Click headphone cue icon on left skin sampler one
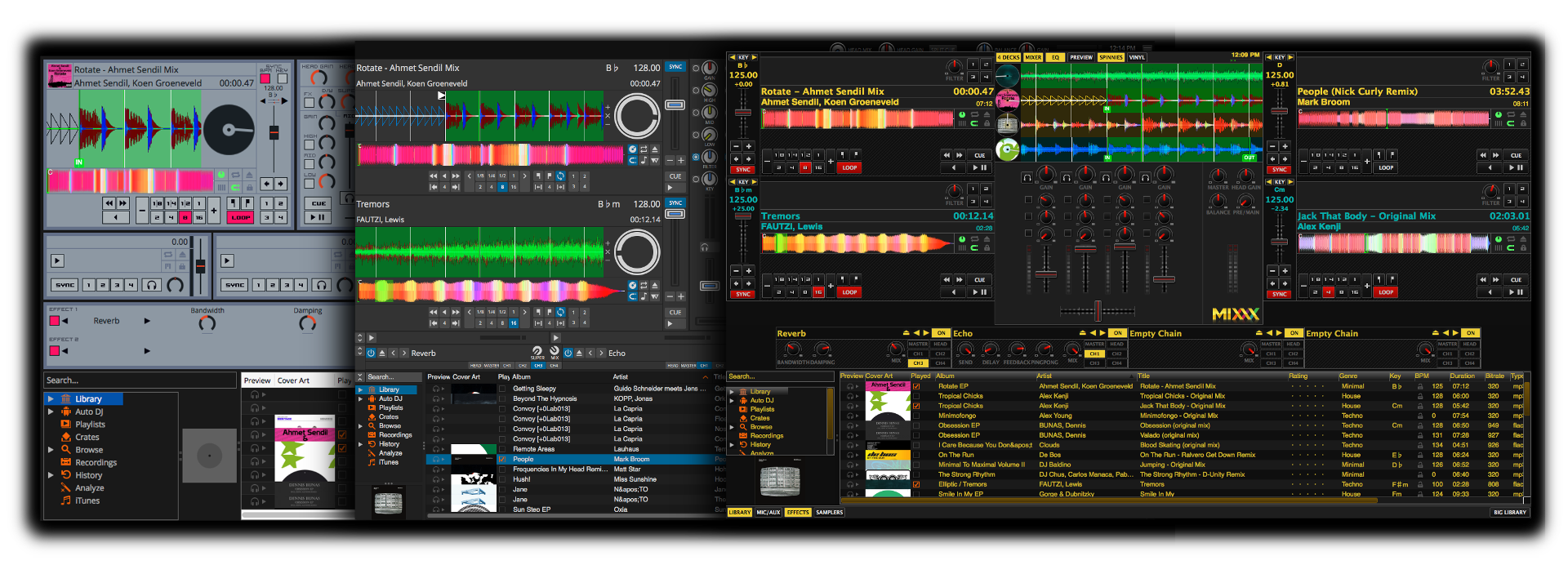 pyautogui.click(x=151, y=285)
